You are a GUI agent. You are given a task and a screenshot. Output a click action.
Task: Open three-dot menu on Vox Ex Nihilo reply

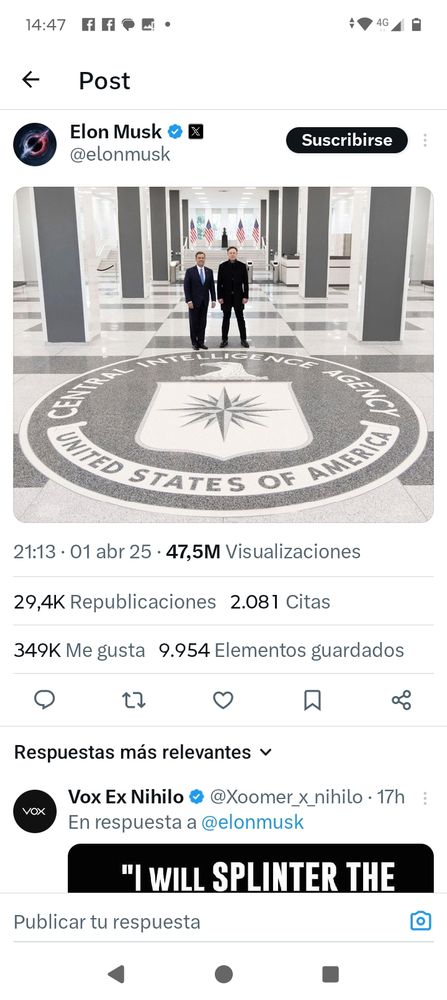click(x=425, y=798)
